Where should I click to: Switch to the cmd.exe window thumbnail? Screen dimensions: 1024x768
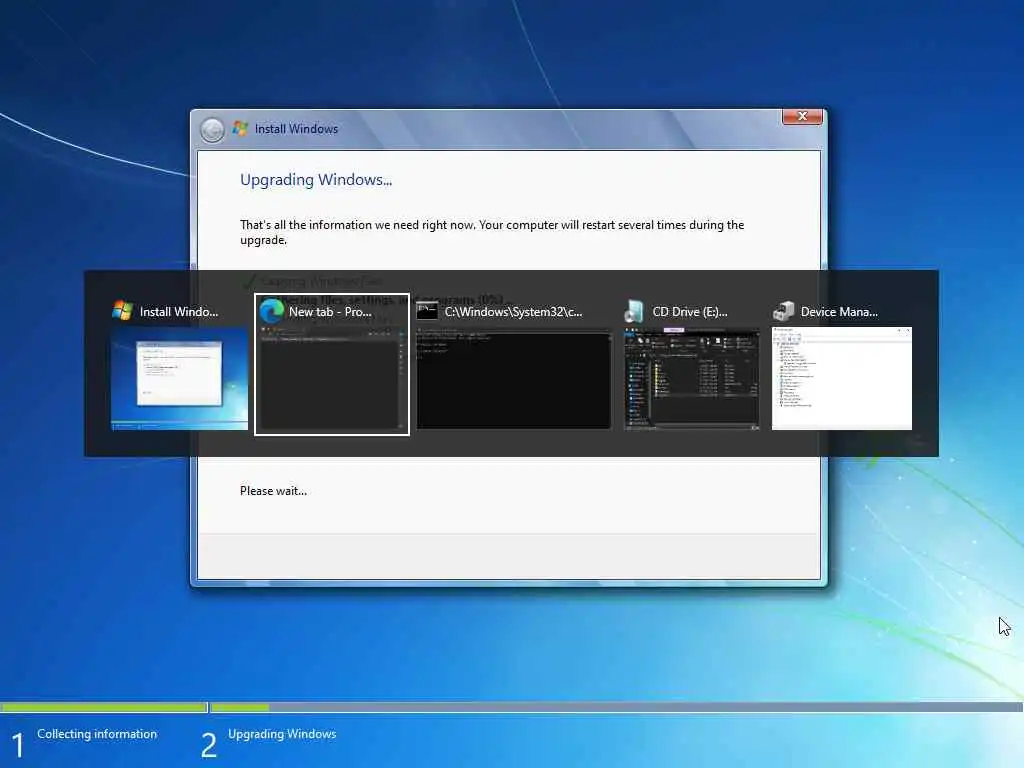click(x=514, y=379)
